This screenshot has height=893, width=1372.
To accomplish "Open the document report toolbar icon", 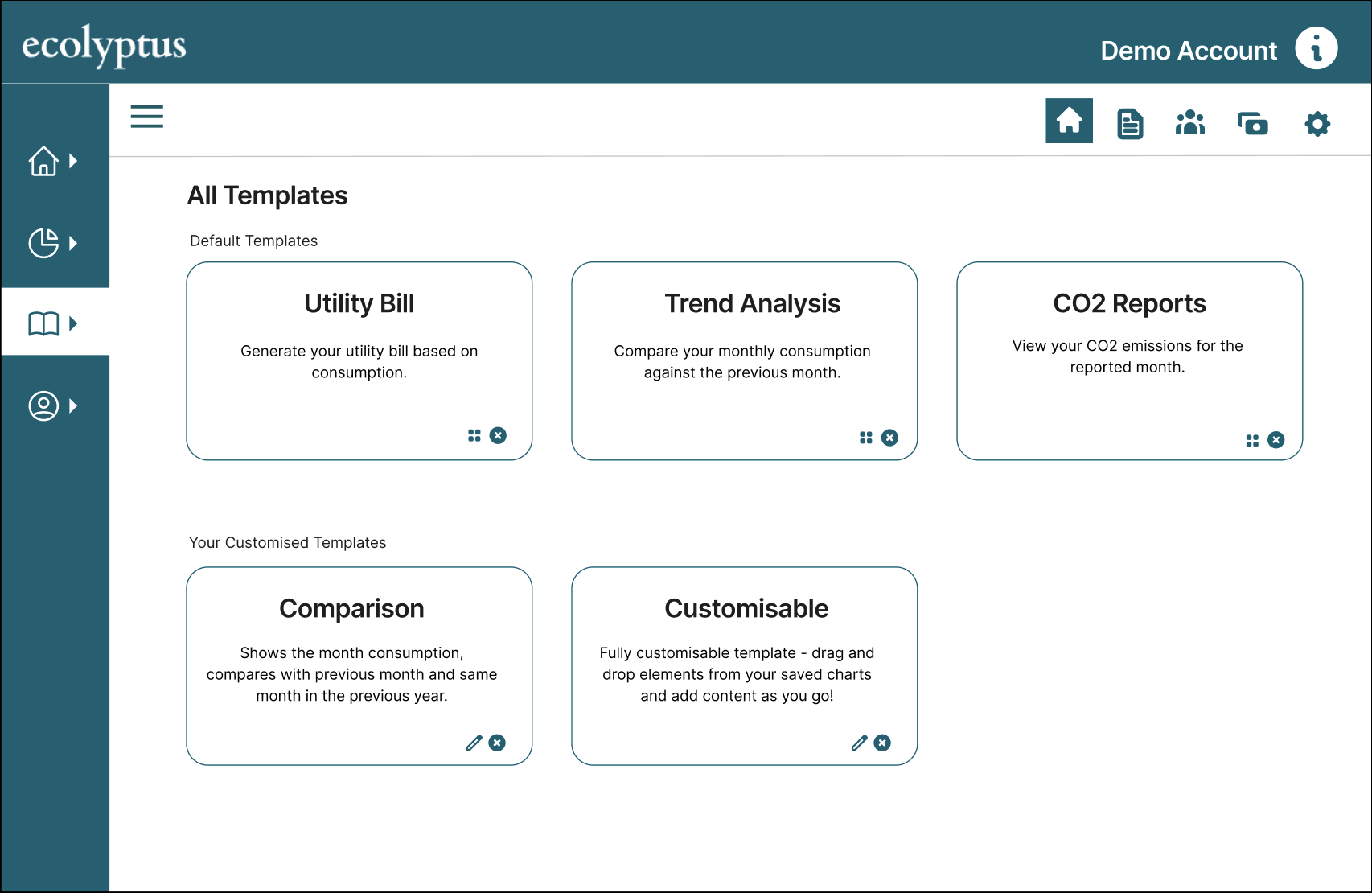I will pos(1130,124).
